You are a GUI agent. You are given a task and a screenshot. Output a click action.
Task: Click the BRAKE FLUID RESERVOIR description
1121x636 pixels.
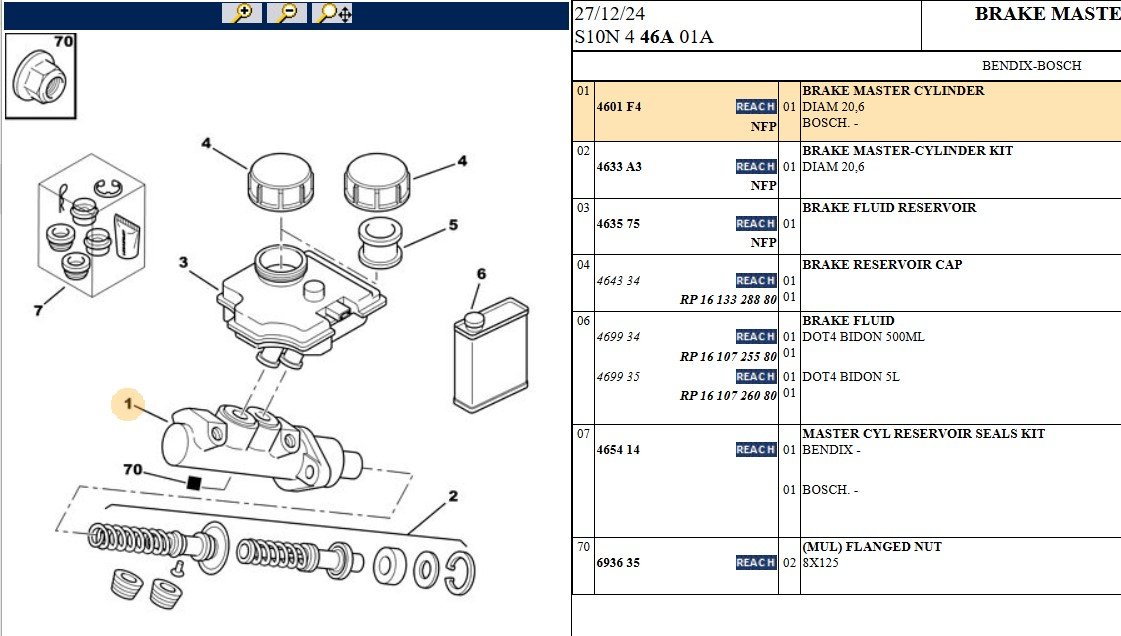coord(889,208)
